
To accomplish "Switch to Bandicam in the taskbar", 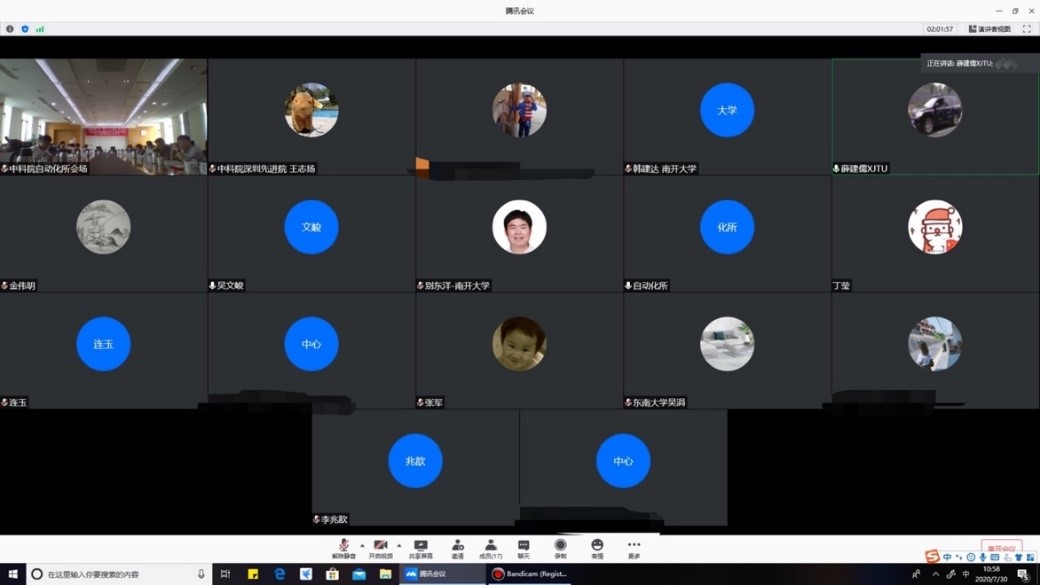I will (x=530, y=574).
